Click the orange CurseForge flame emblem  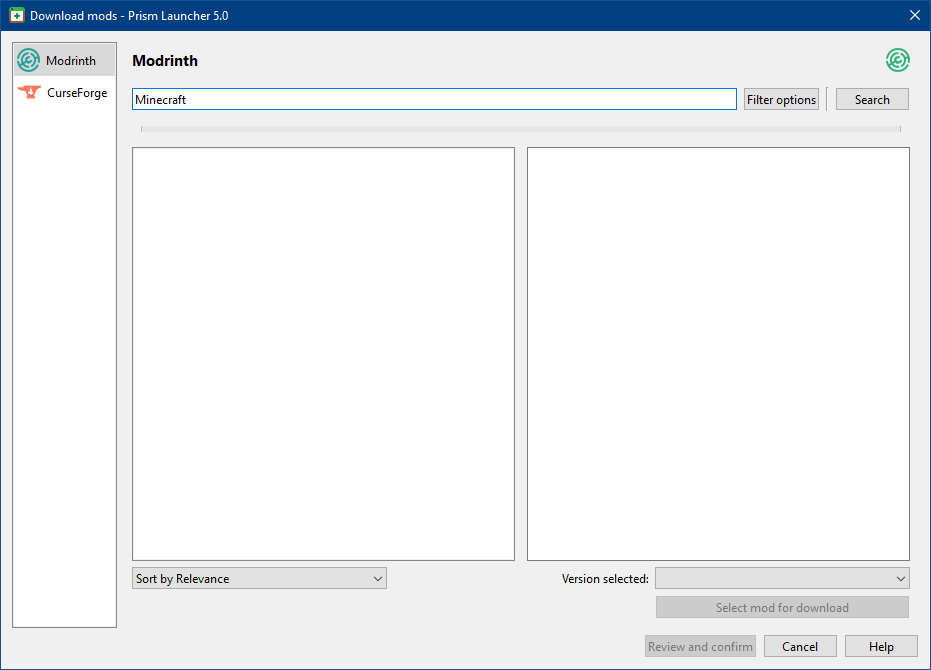(x=28, y=92)
